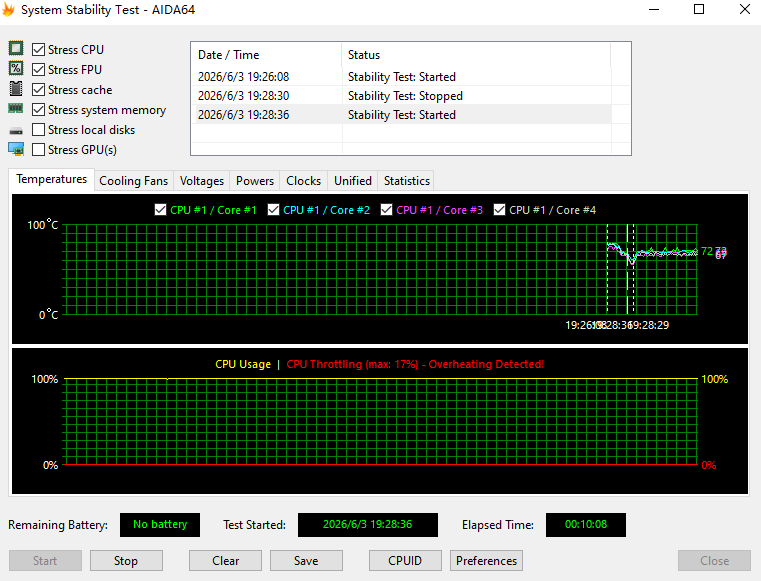Viewport: 761px width, 581px height.
Task: Enable the Stress GPU(s) checkbox
Action: [38, 149]
